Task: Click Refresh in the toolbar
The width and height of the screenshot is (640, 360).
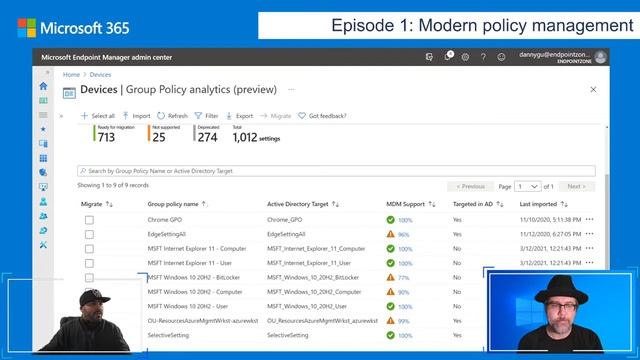Action: (173, 116)
